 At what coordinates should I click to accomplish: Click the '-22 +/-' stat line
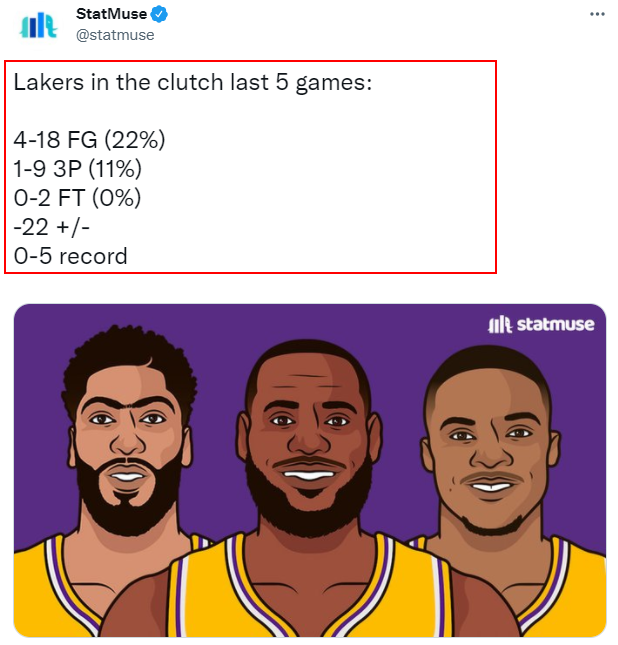point(51,227)
